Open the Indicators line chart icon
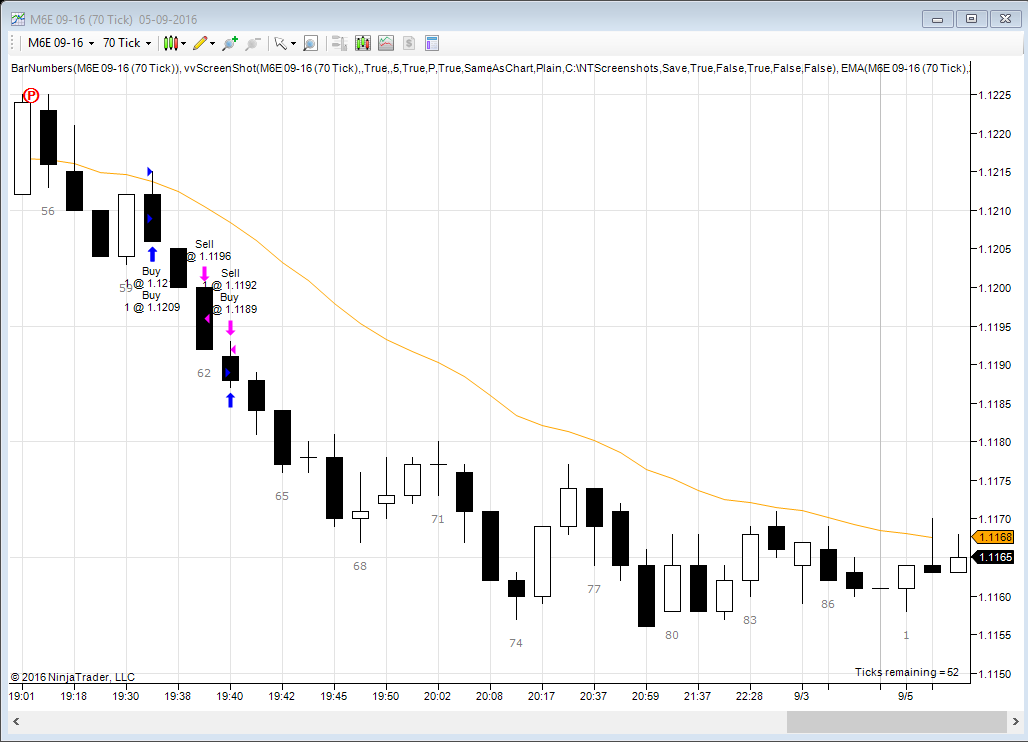The image size is (1028, 742). pyautogui.click(x=386, y=43)
